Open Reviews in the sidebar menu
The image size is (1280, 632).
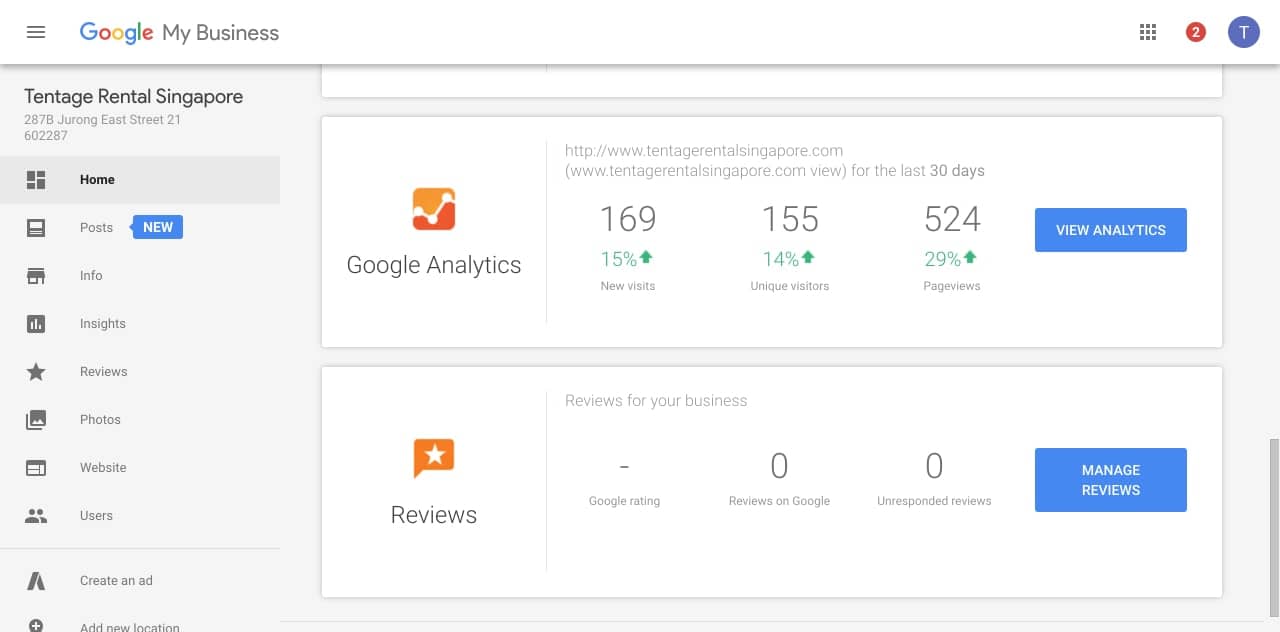pos(140,372)
